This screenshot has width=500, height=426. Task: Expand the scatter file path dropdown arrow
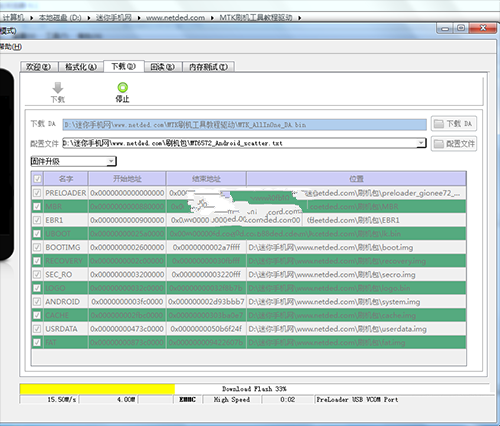click(x=421, y=143)
